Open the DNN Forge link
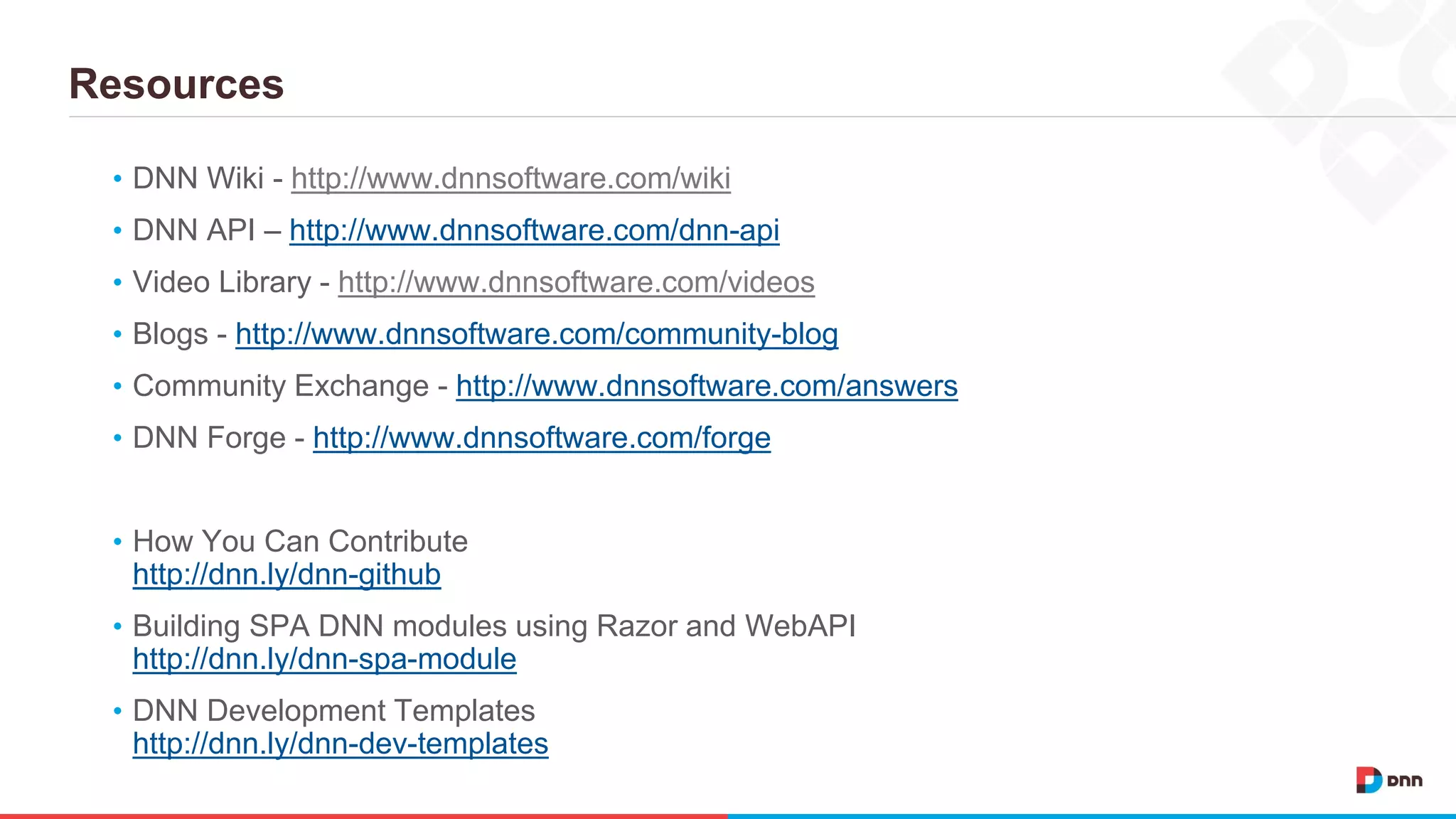This screenshot has width=1456, height=819. pyautogui.click(x=542, y=438)
